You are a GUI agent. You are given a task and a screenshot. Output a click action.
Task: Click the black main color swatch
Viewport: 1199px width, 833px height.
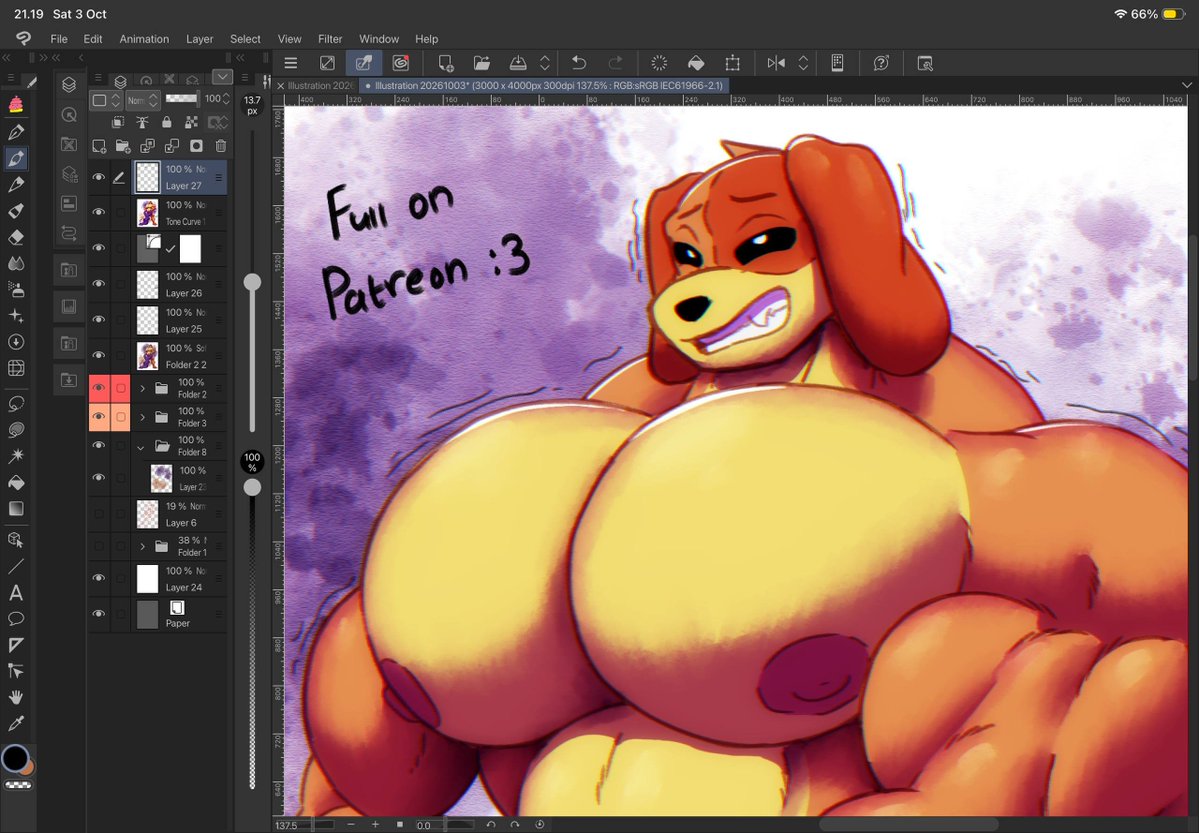[14, 758]
